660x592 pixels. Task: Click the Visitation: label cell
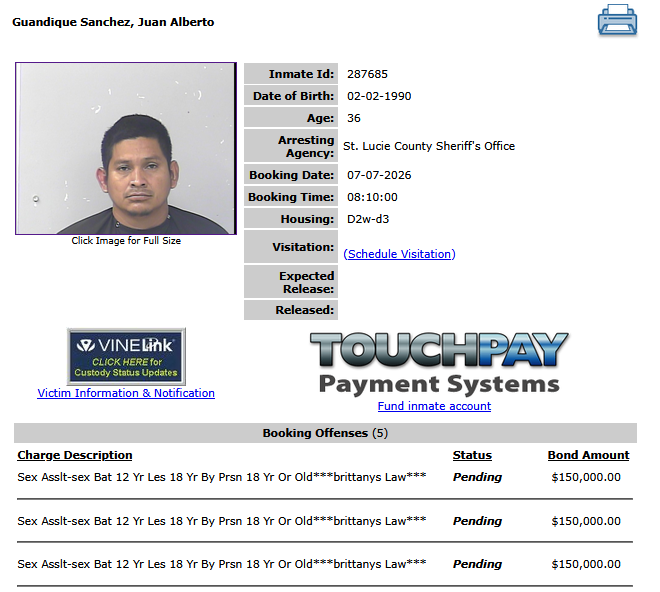[x=291, y=246]
